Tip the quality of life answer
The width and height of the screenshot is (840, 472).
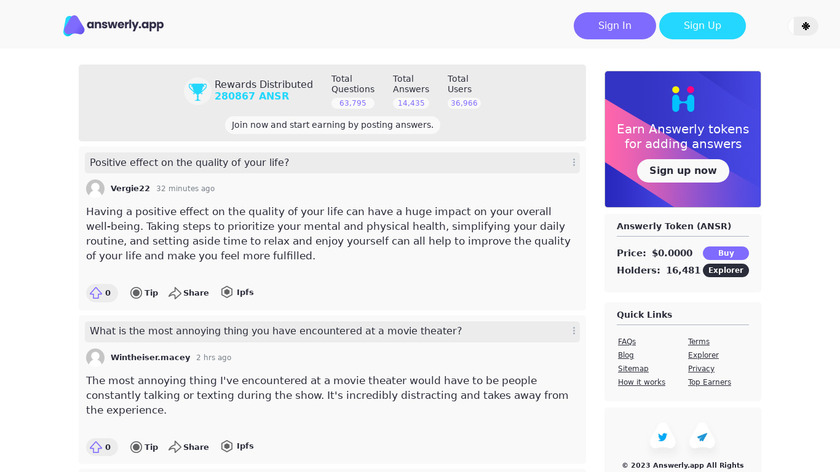tap(144, 293)
